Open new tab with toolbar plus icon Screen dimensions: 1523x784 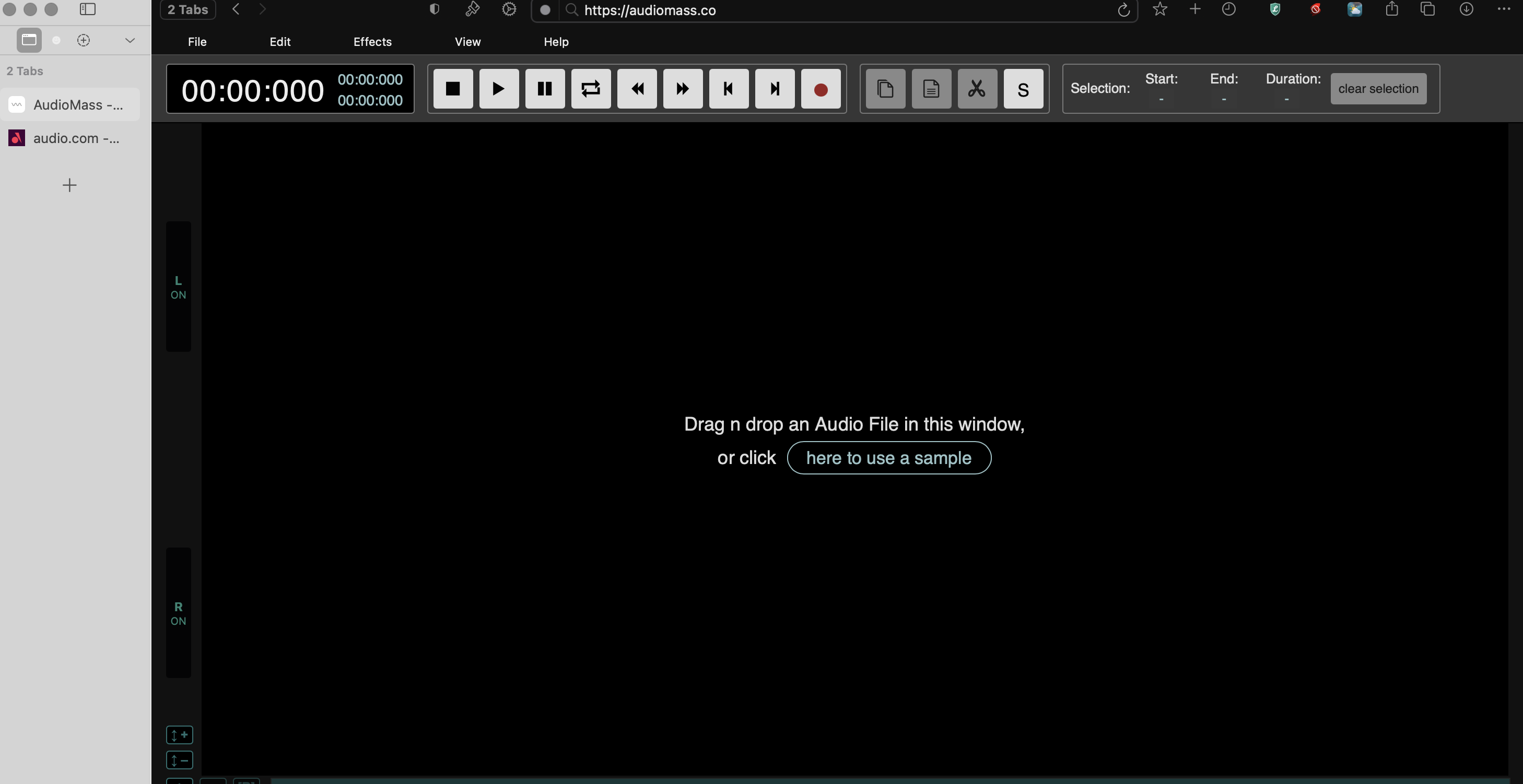[1195, 9]
